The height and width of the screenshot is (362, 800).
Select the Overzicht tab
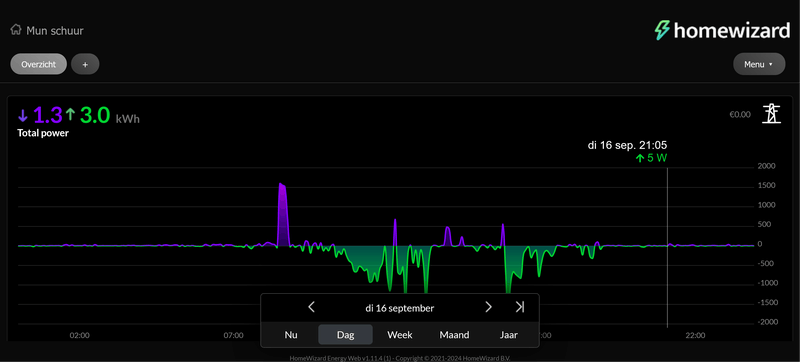(39, 64)
